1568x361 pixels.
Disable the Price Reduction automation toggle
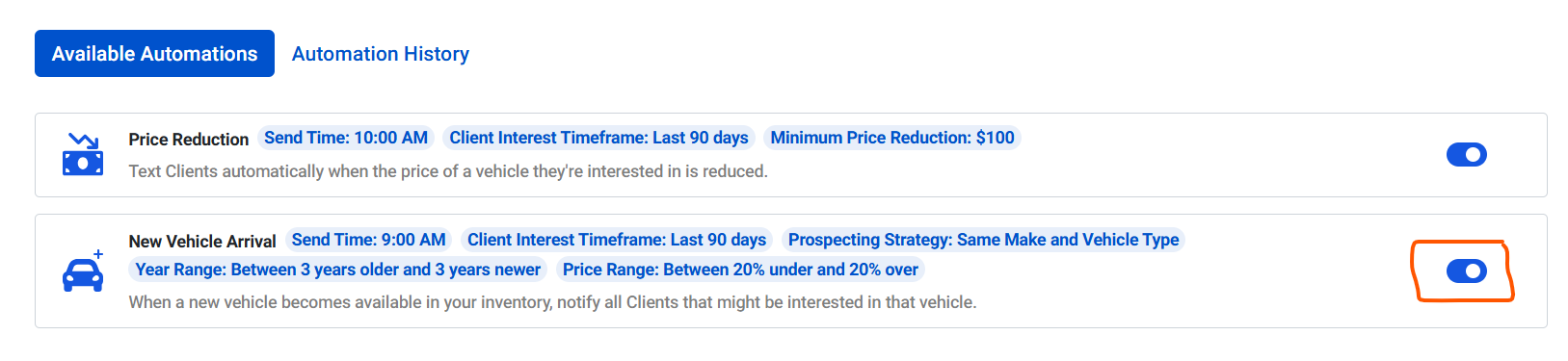[x=1466, y=154]
